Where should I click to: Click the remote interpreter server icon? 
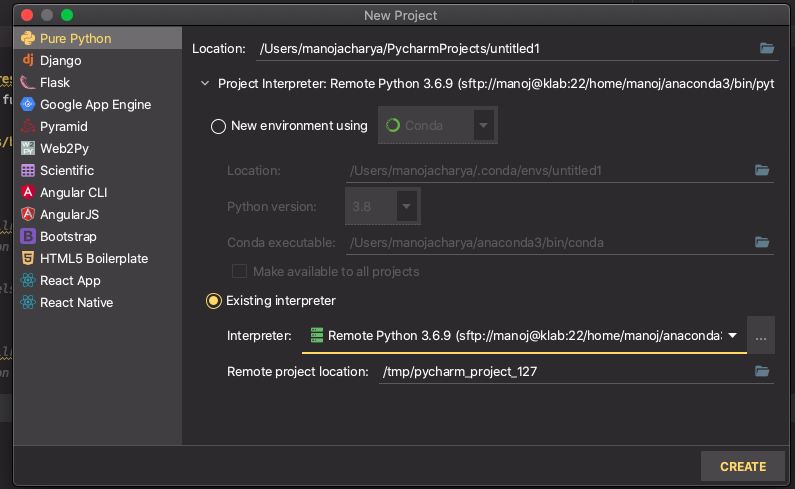317,335
